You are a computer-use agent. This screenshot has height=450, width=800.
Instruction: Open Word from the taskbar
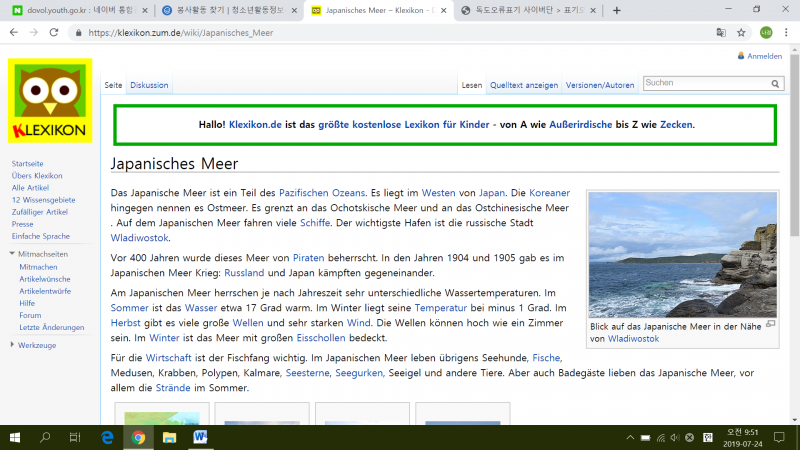pos(200,437)
